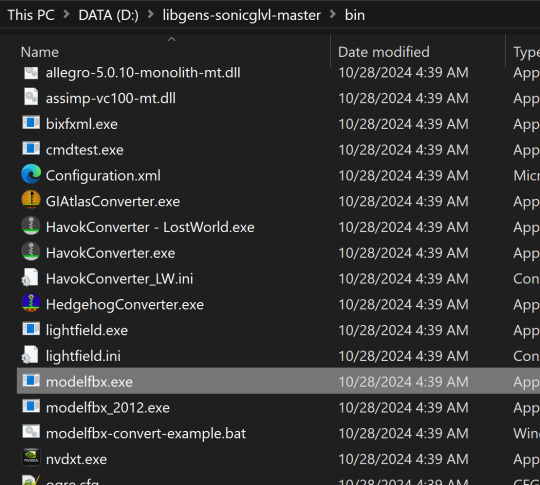Click the bin breadcrumb folder

coord(355,15)
